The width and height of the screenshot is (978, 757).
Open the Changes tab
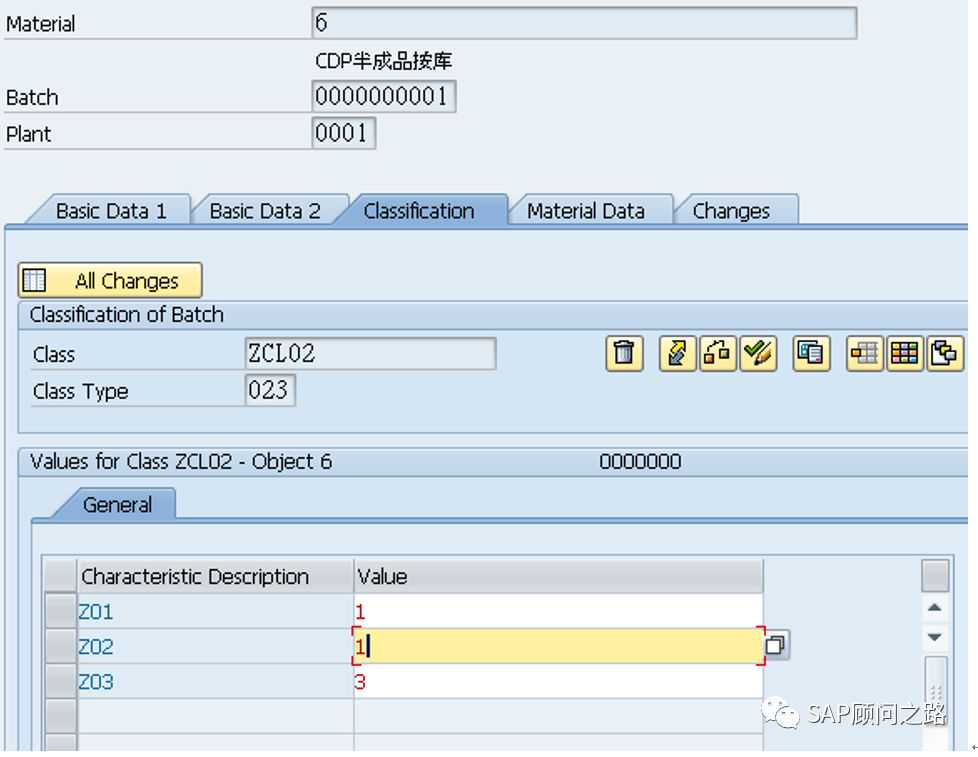pyautogui.click(x=731, y=211)
